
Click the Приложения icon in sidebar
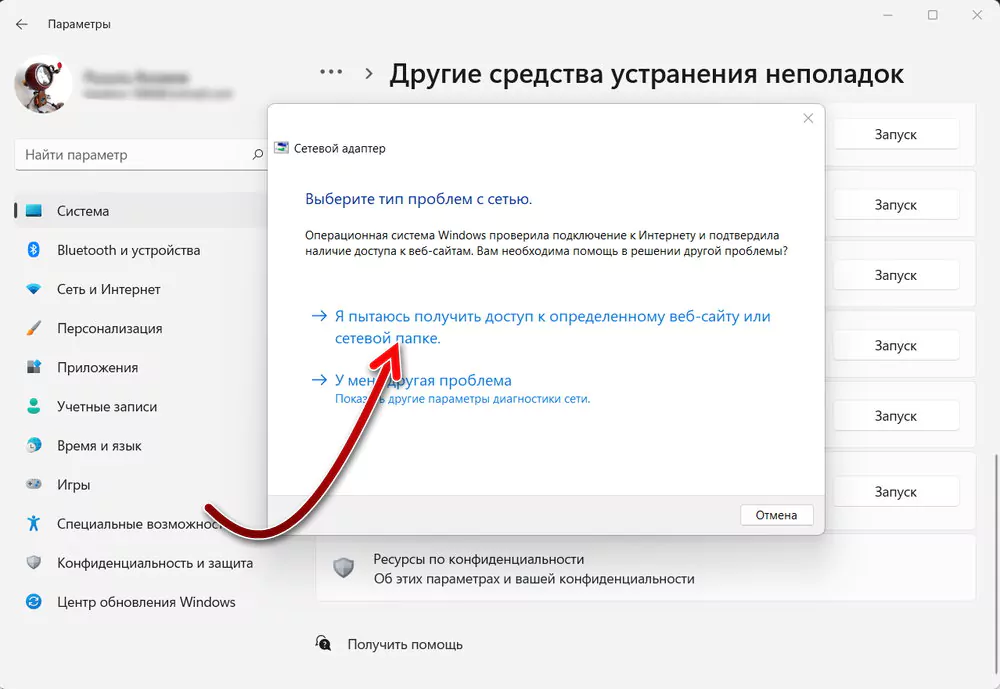34,367
